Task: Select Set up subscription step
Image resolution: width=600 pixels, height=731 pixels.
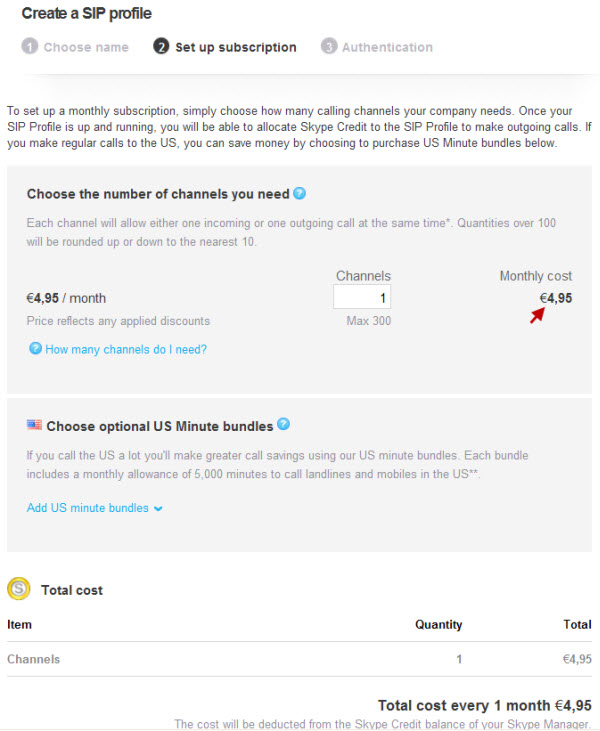Action: click(x=236, y=47)
